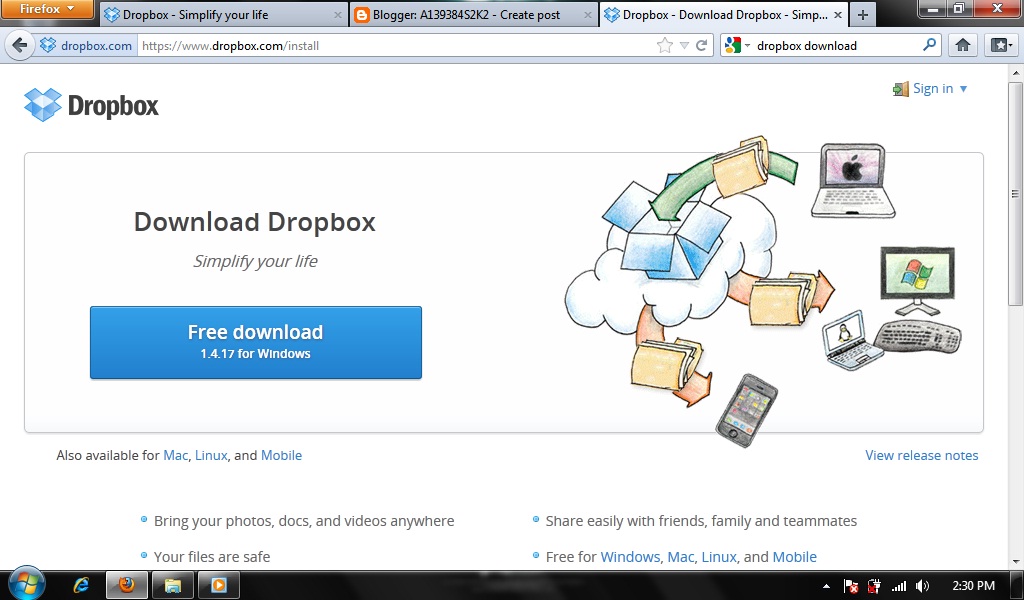Click the 2:30 PM clock
The image size is (1024, 600).
[973, 586]
